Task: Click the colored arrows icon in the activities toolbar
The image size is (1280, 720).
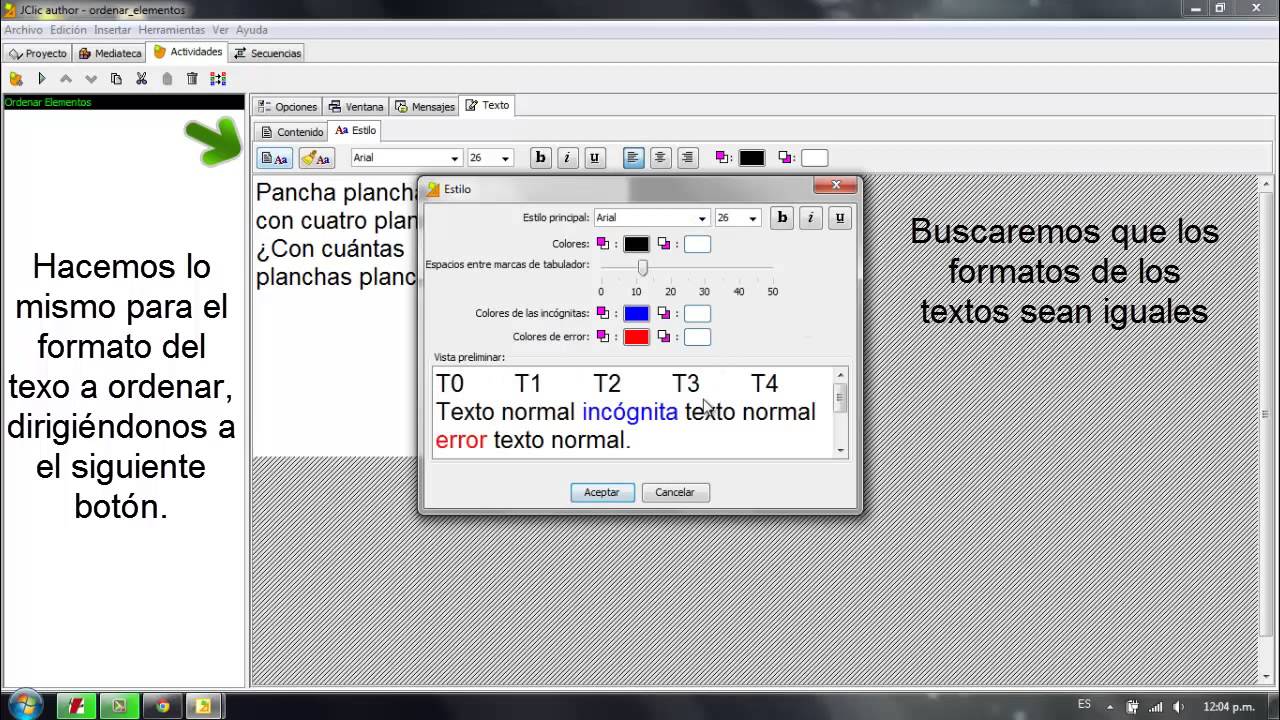Action: click(x=218, y=78)
